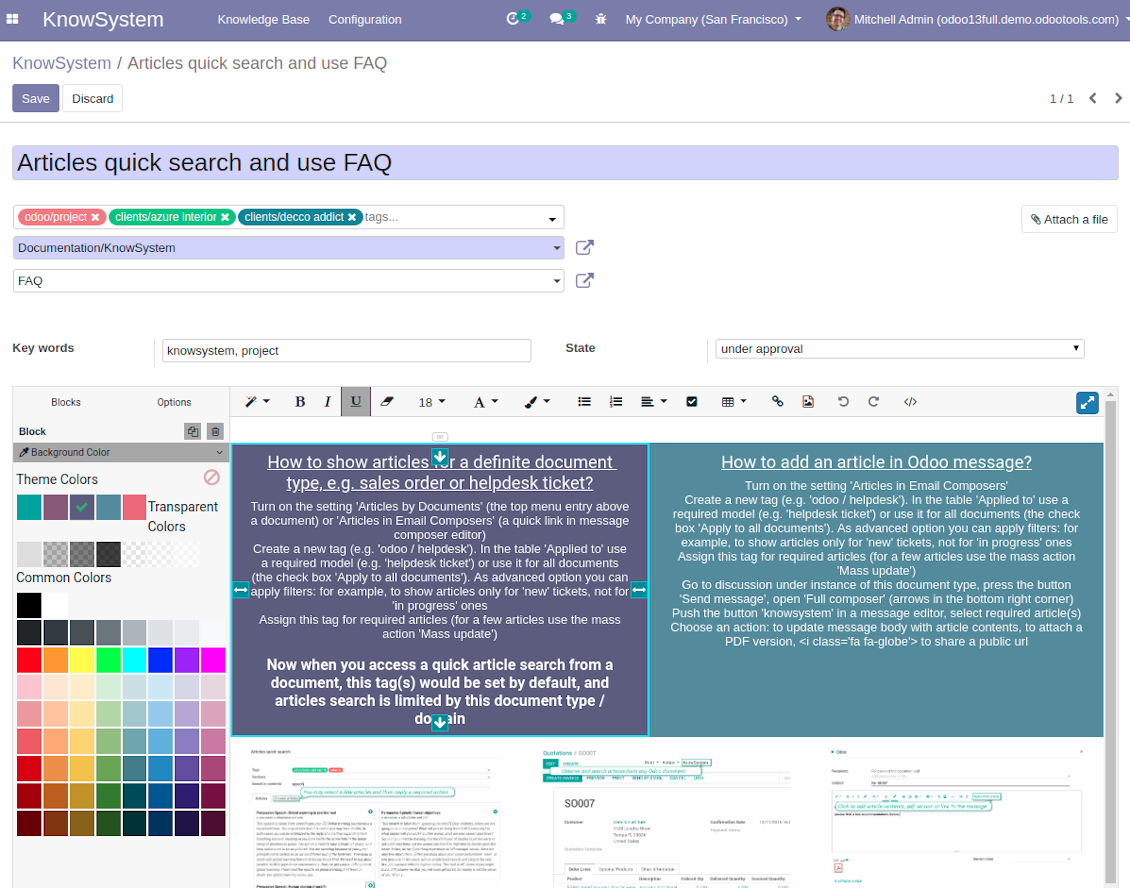This screenshot has width=1130, height=888.
Task: Remove the clients/decco addict tag
Action: (x=352, y=217)
